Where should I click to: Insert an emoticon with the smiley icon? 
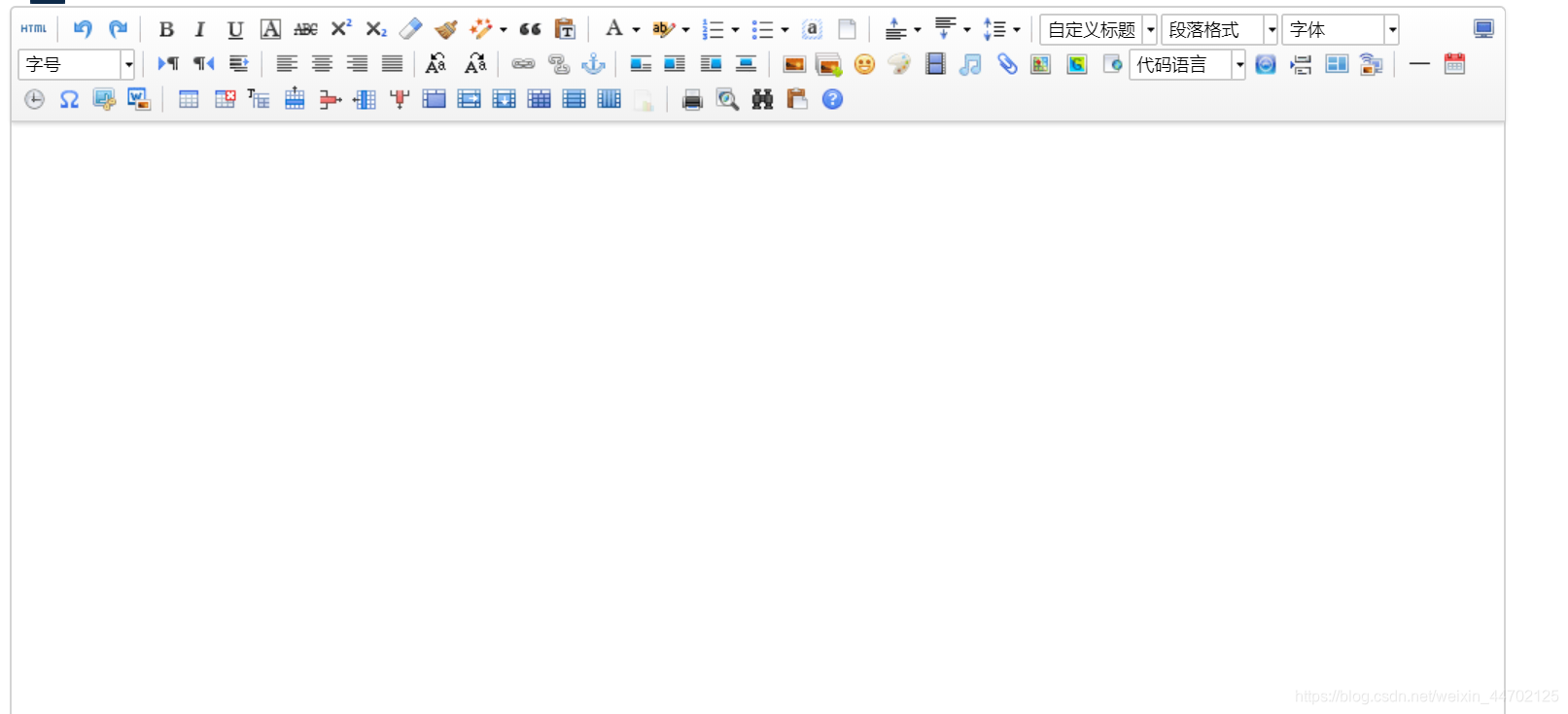[x=864, y=64]
